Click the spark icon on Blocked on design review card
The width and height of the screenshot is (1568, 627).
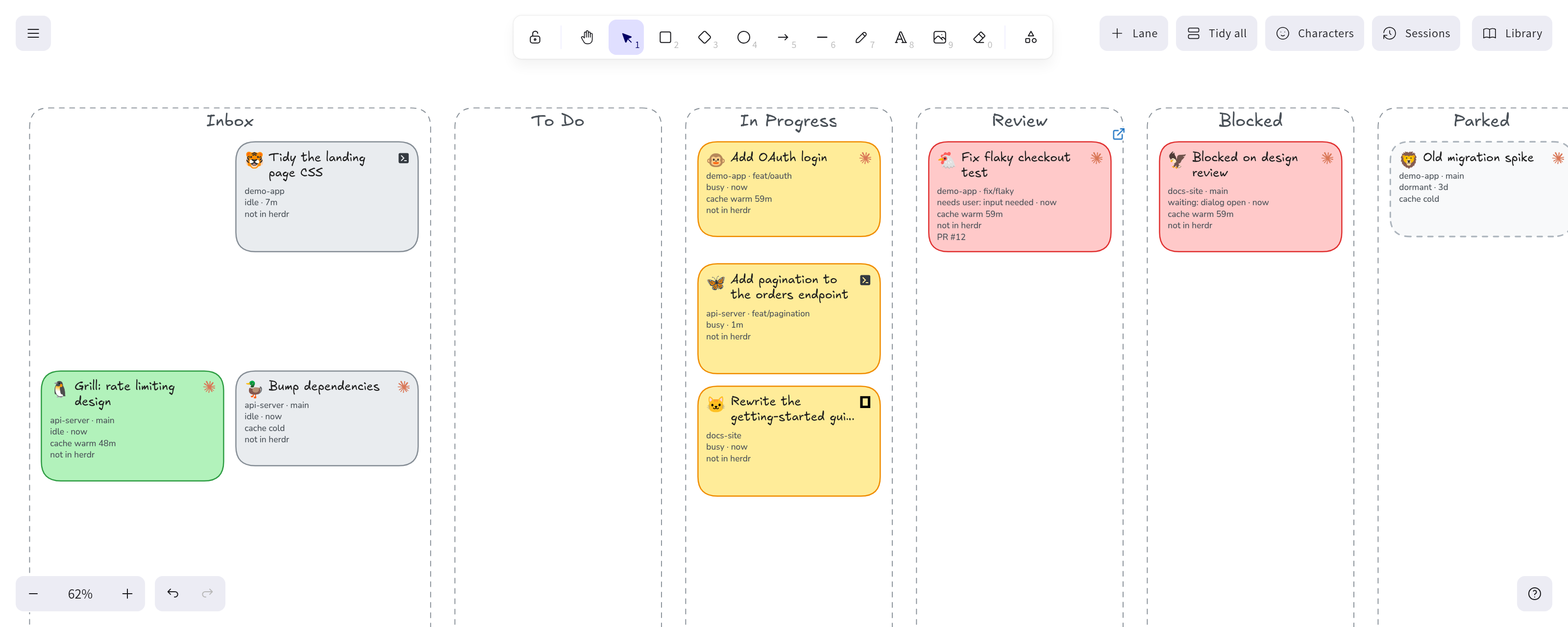pyautogui.click(x=1327, y=158)
